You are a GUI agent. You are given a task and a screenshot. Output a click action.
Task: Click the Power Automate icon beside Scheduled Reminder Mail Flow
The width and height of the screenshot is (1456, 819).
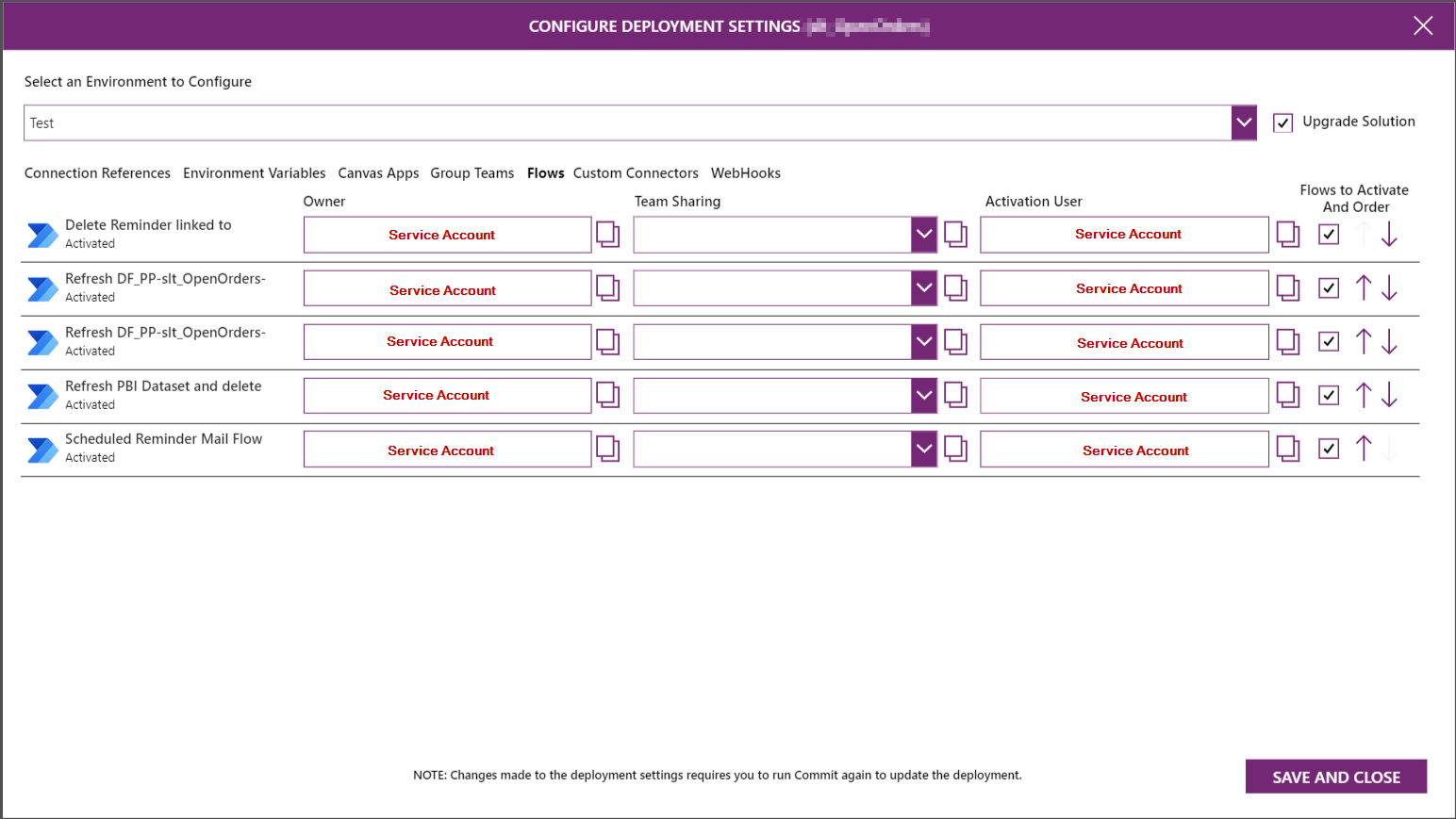[x=41, y=449]
